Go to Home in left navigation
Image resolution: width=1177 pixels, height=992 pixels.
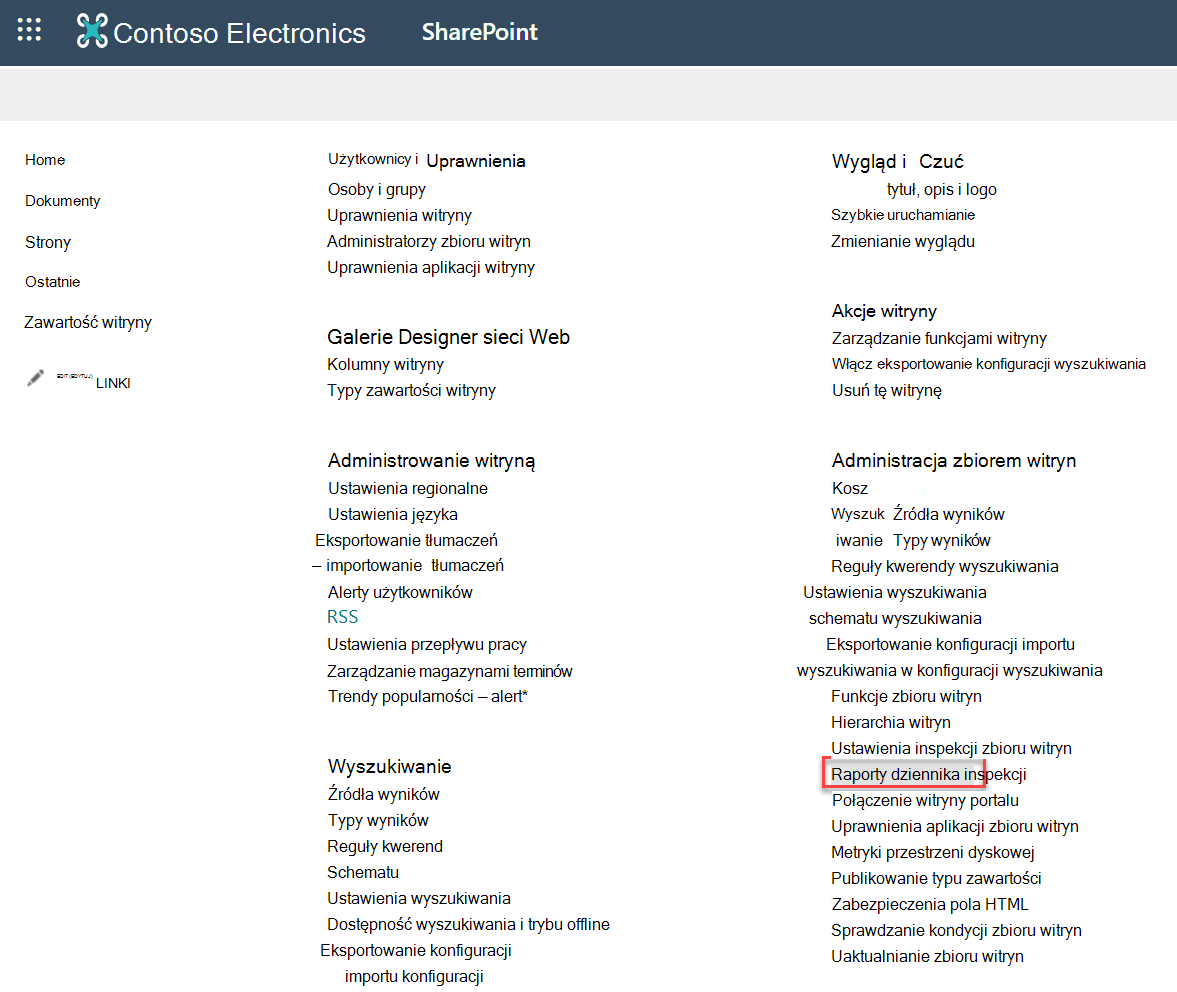[x=45, y=160]
